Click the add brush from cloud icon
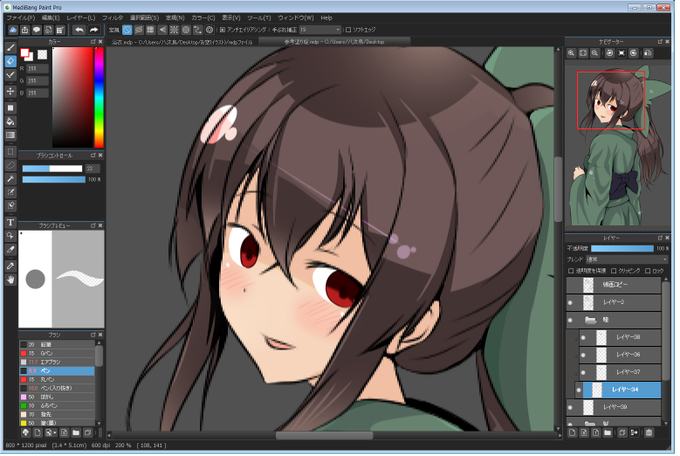 point(25,433)
